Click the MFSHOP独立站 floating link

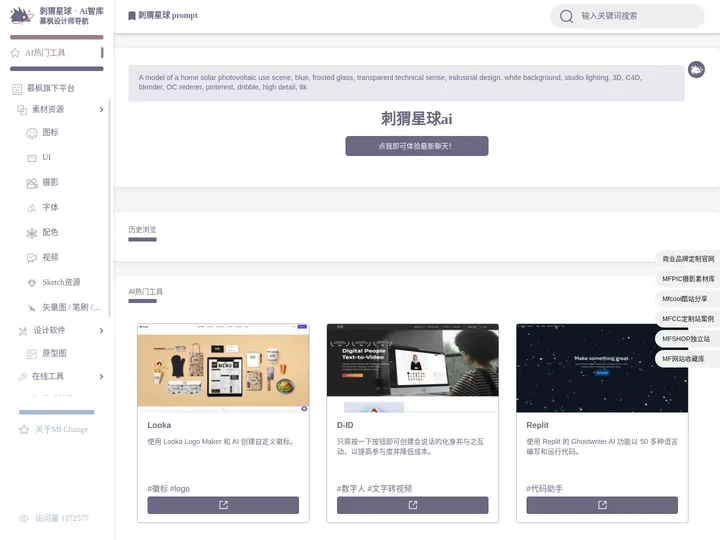click(x=686, y=339)
